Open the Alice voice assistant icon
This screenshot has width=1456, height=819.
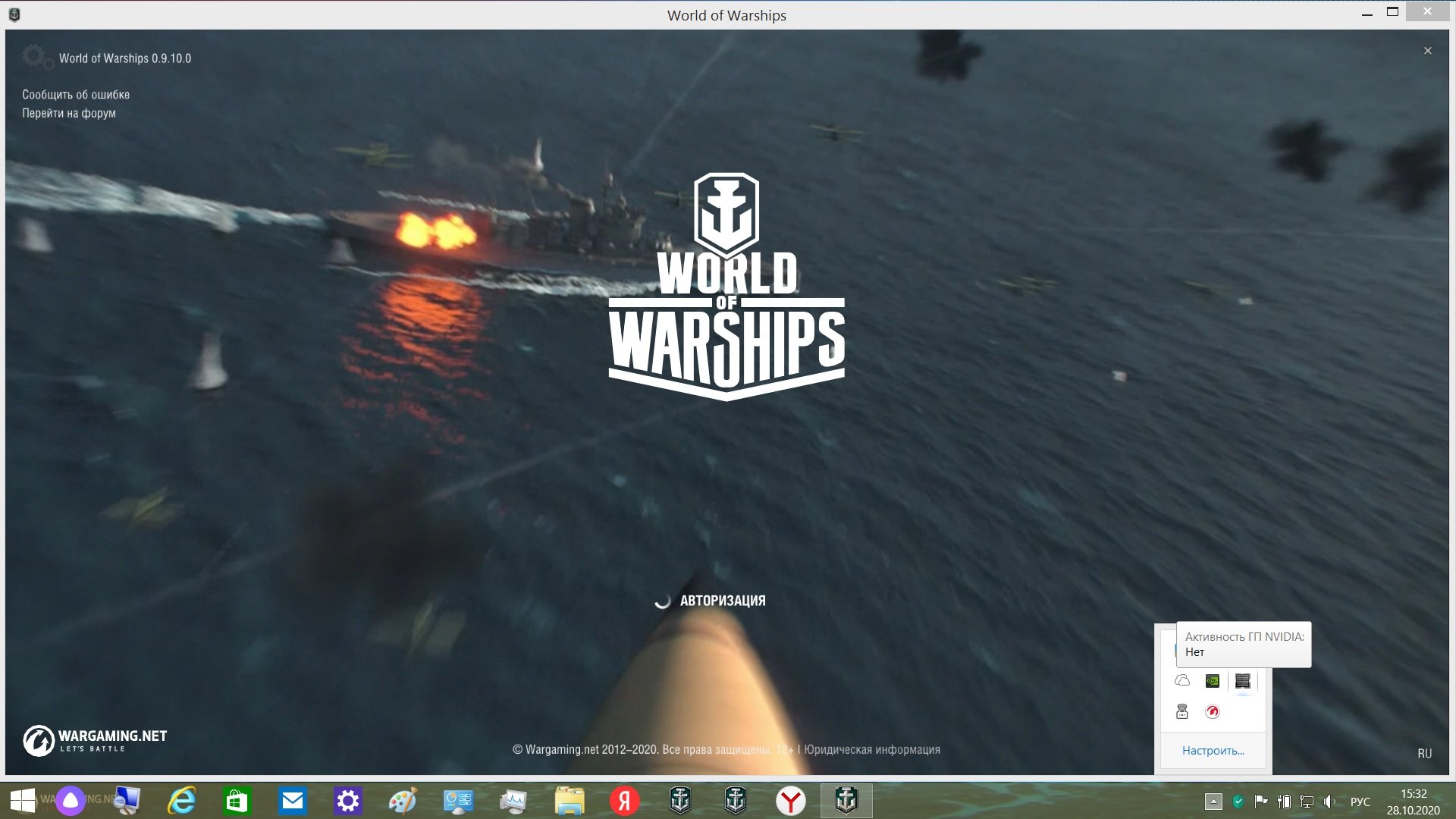(71, 801)
